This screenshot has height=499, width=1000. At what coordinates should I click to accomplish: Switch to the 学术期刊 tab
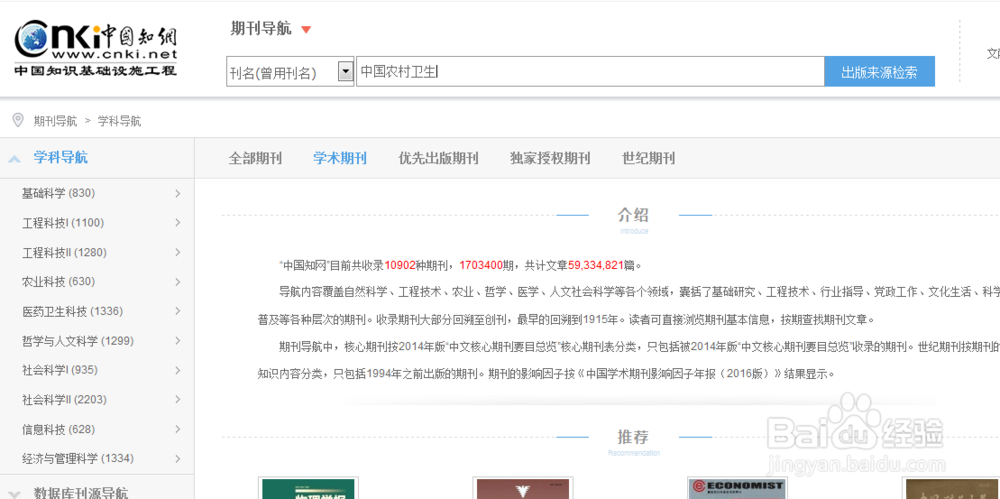click(x=340, y=158)
